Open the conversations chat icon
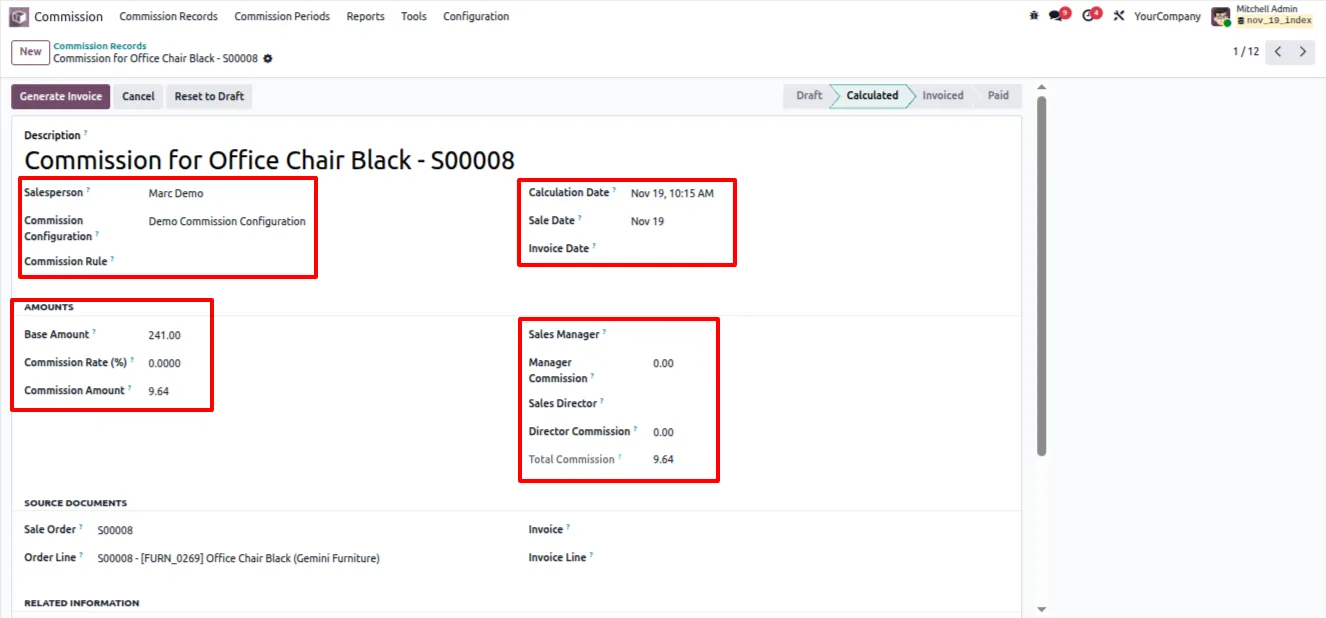 (1058, 16)
